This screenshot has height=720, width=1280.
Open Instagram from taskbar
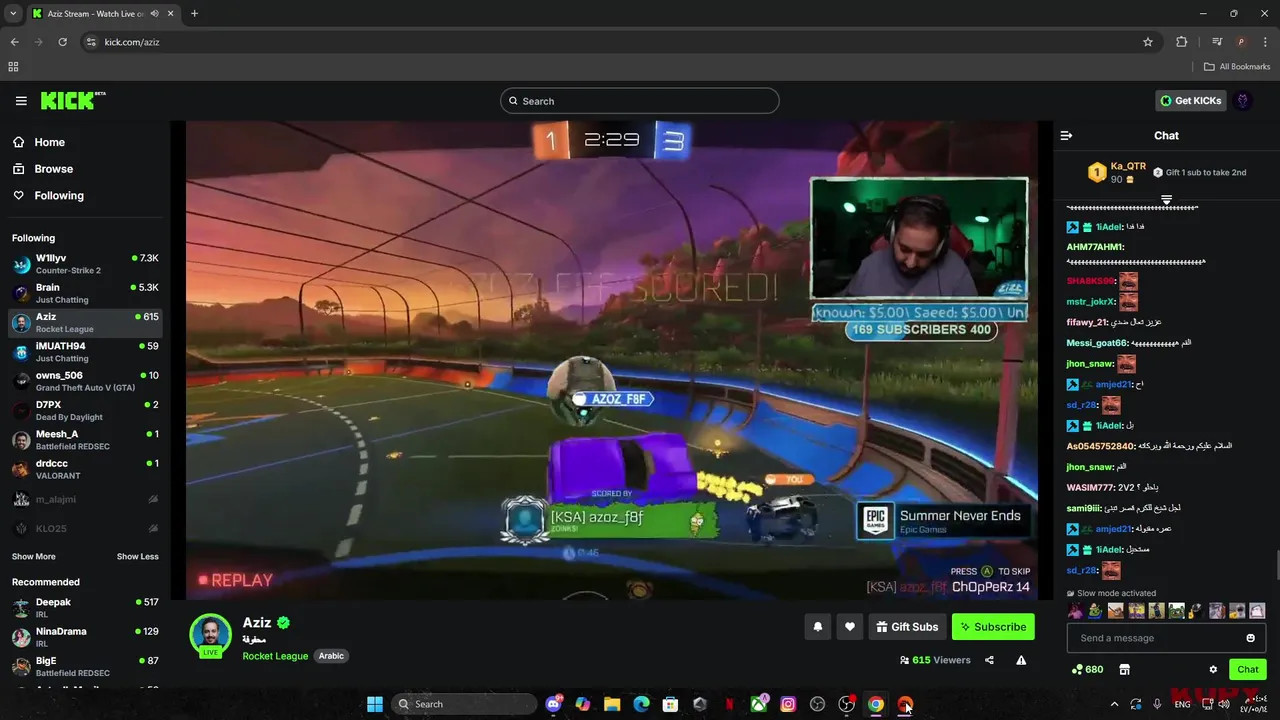(788, 704)
